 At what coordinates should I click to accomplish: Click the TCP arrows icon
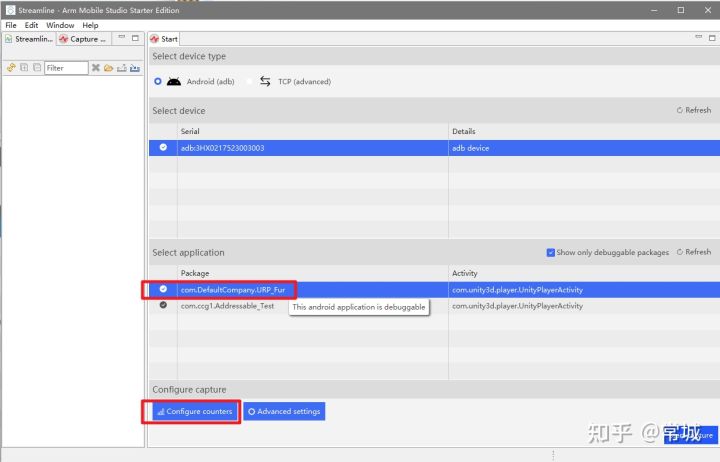click(265, 81)
